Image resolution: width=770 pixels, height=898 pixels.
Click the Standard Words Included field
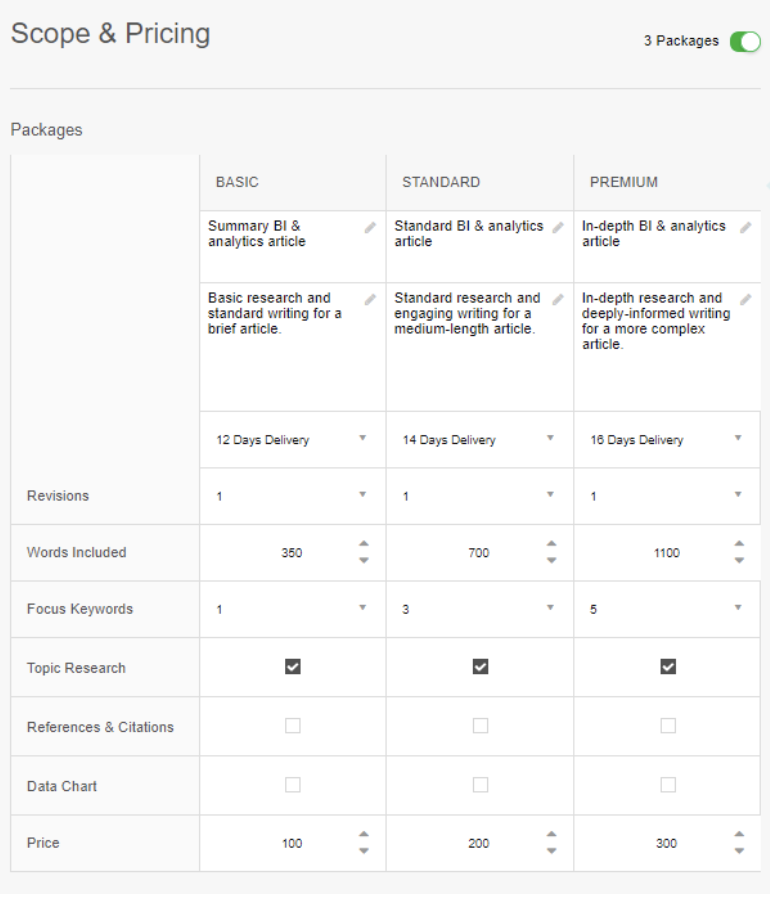(477, 553)
